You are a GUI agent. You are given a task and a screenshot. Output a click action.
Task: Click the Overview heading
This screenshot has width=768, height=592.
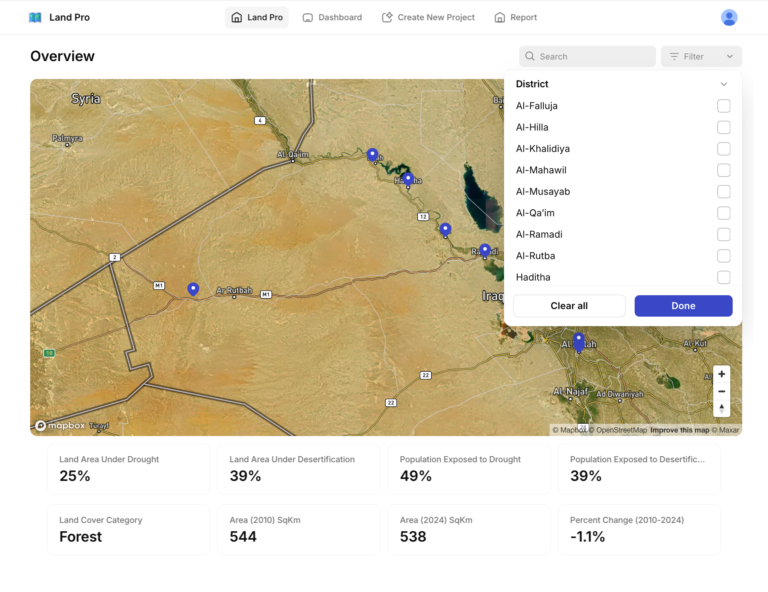point(62,56)
